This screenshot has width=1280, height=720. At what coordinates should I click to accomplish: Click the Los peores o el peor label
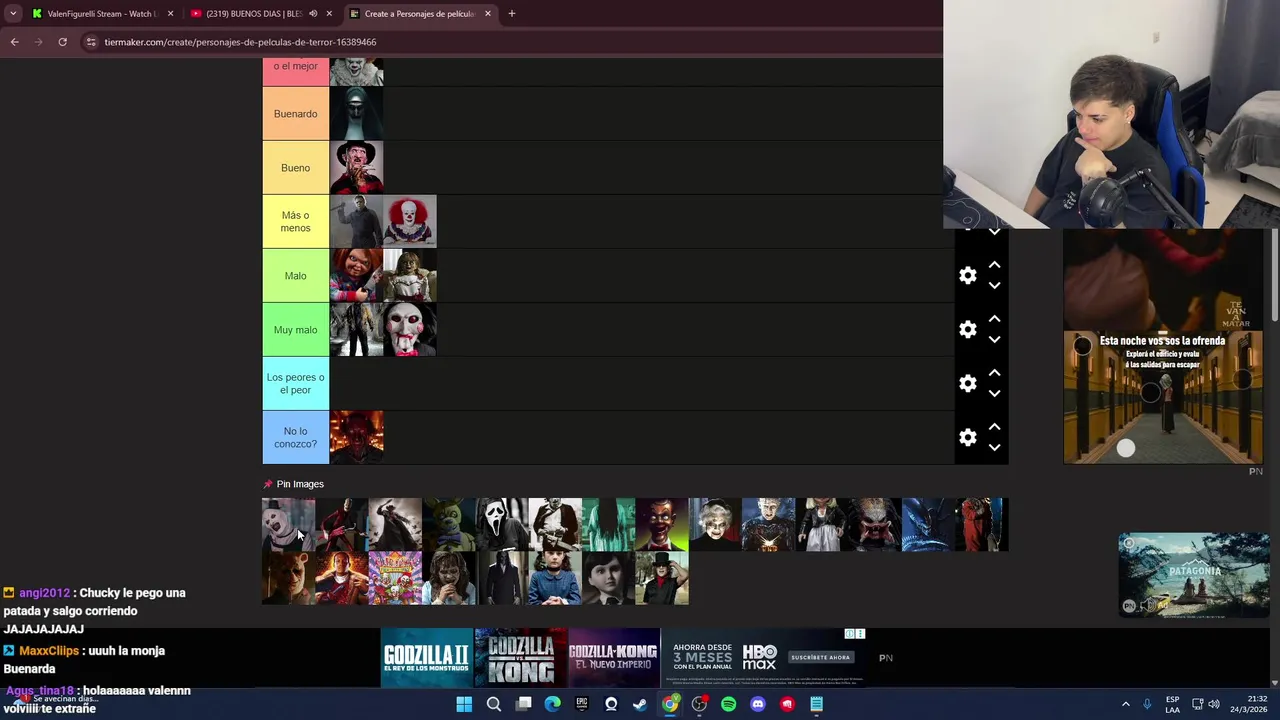tap(295, 383)
